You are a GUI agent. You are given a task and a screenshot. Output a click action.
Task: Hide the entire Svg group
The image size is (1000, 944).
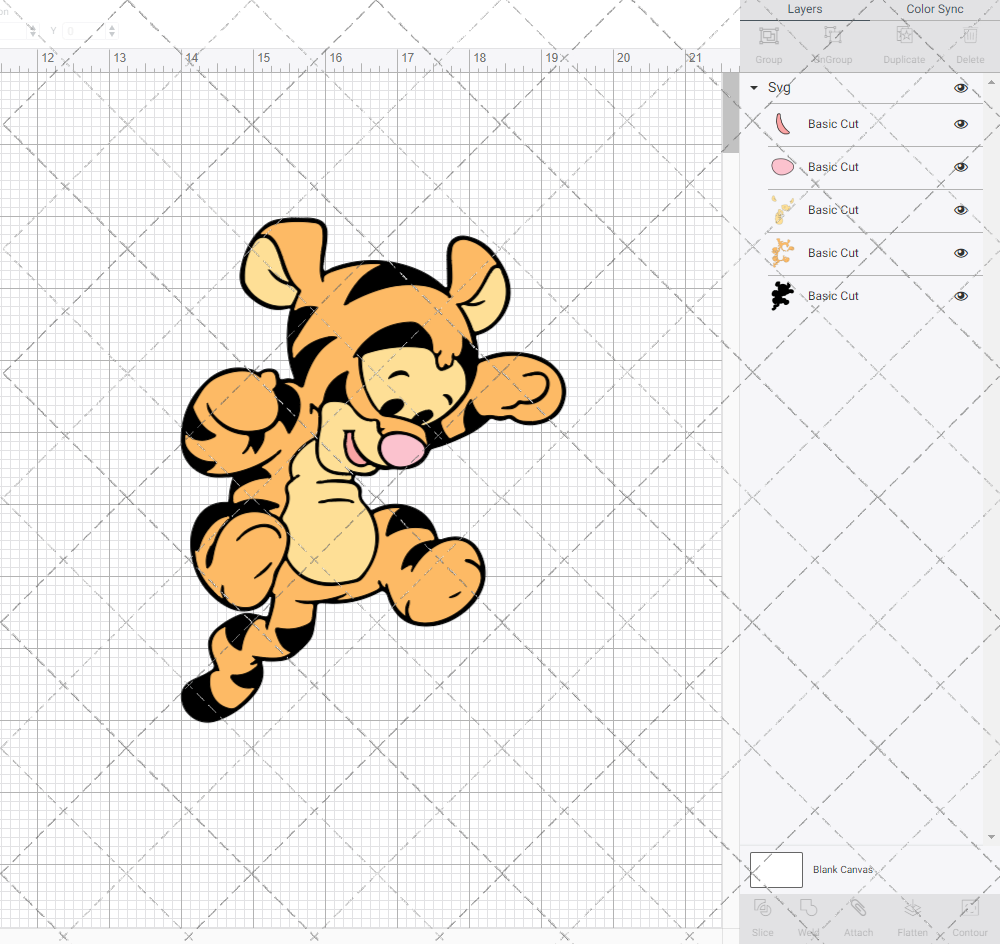pyautogui.click(x=960, y=88)
